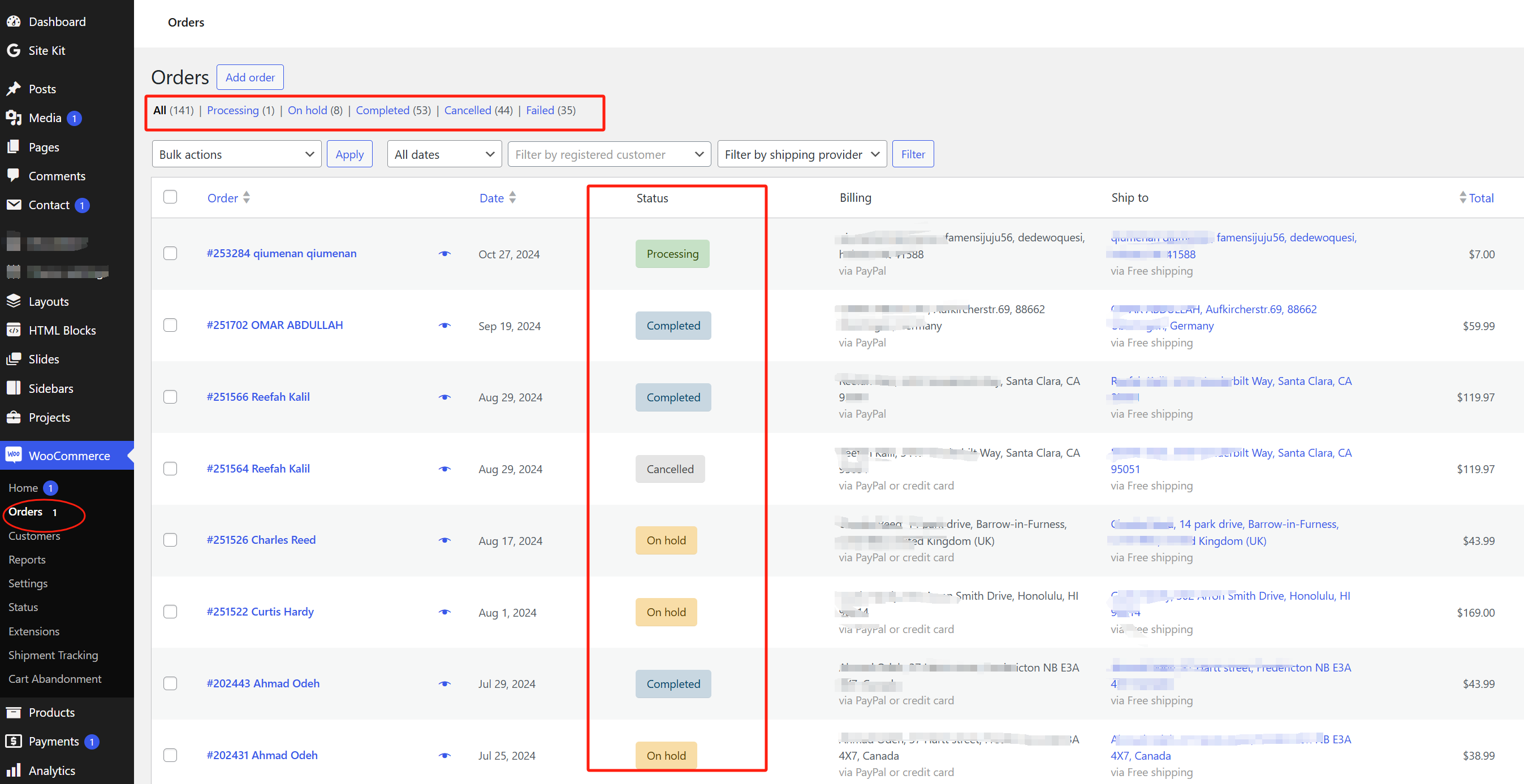Open the Filter by shipping provider dropdown
The height and width of the screenshot is (784, 1524).
(802, 154)
